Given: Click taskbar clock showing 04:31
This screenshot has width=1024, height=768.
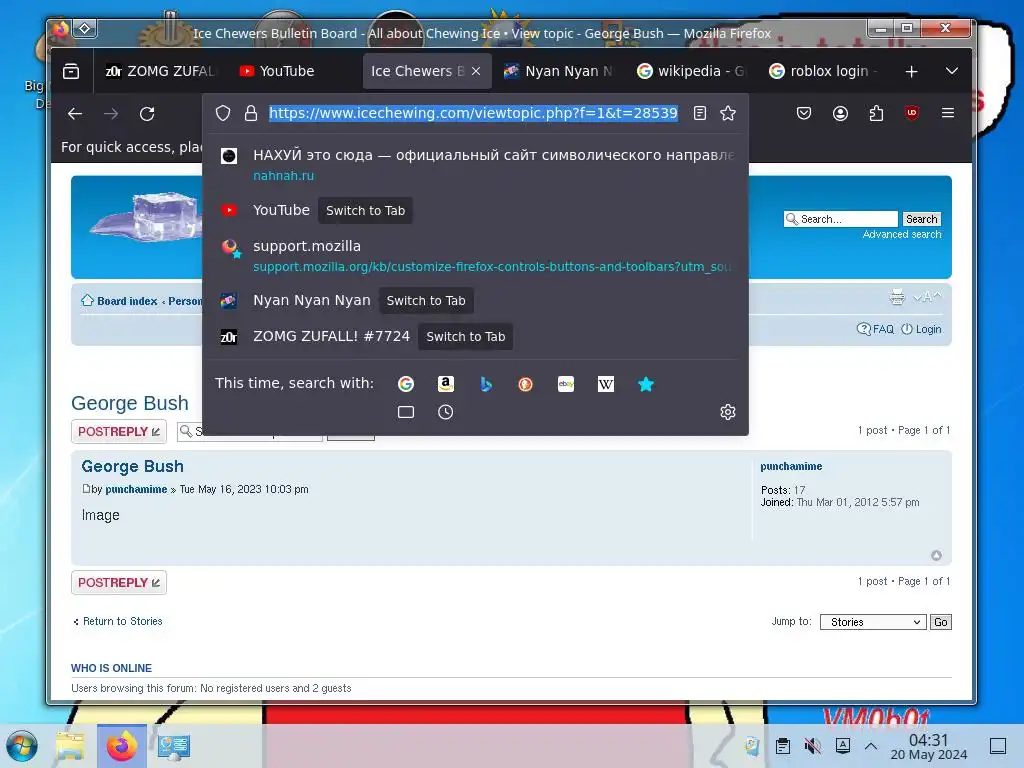Looking at the screenshot, I should (x=929, y=747).
